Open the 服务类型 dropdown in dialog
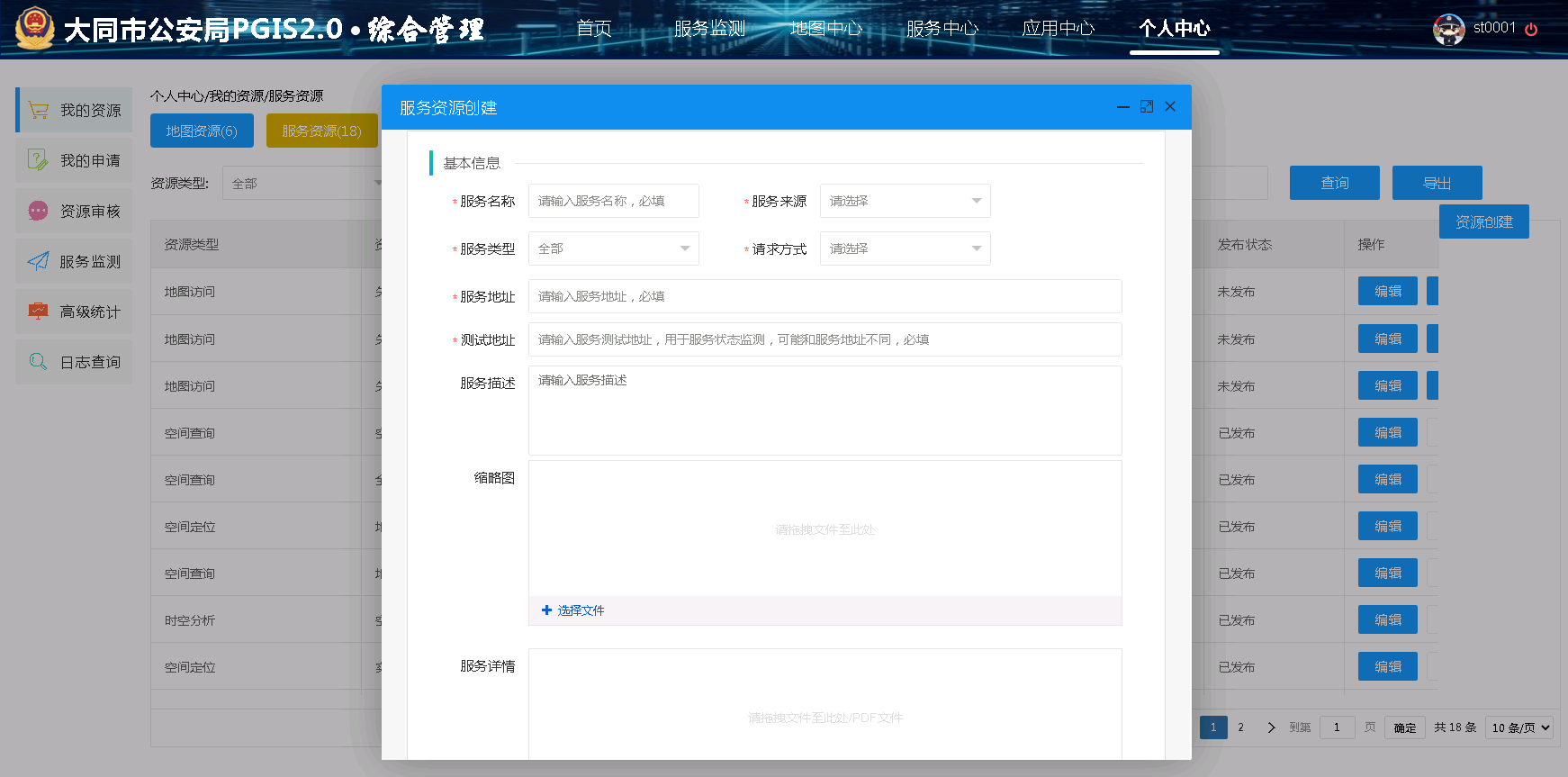Image resolution: width=1568 pixels, height=777 pixels. coord(614,248)
